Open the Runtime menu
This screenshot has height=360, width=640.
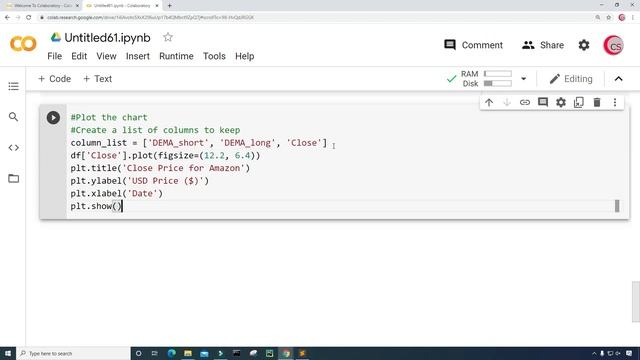tap(176, 56)
